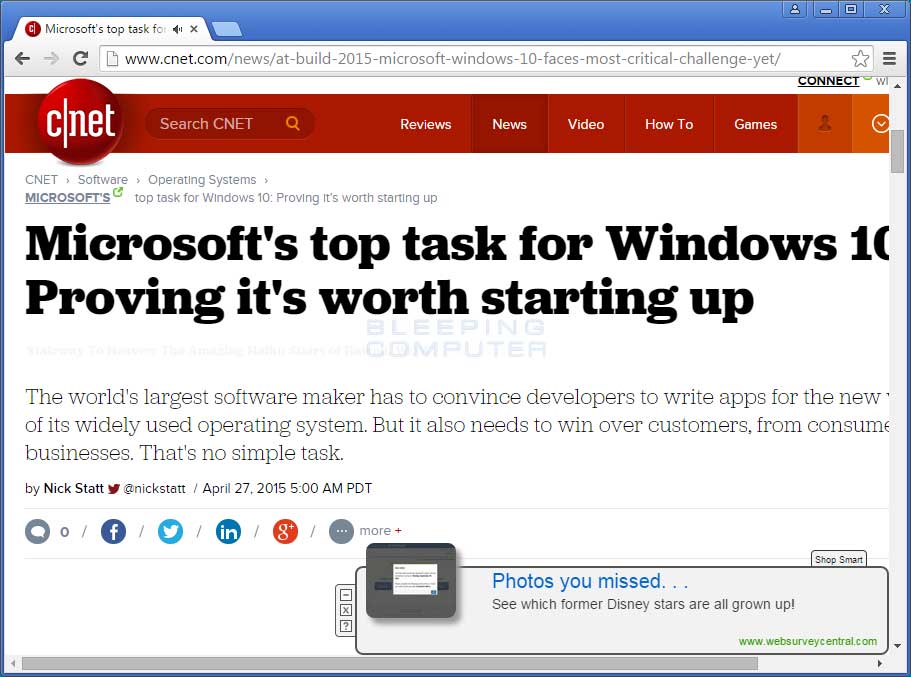Reload the page with refresh icon
911x677 pixels.
(x=80, y=58)
